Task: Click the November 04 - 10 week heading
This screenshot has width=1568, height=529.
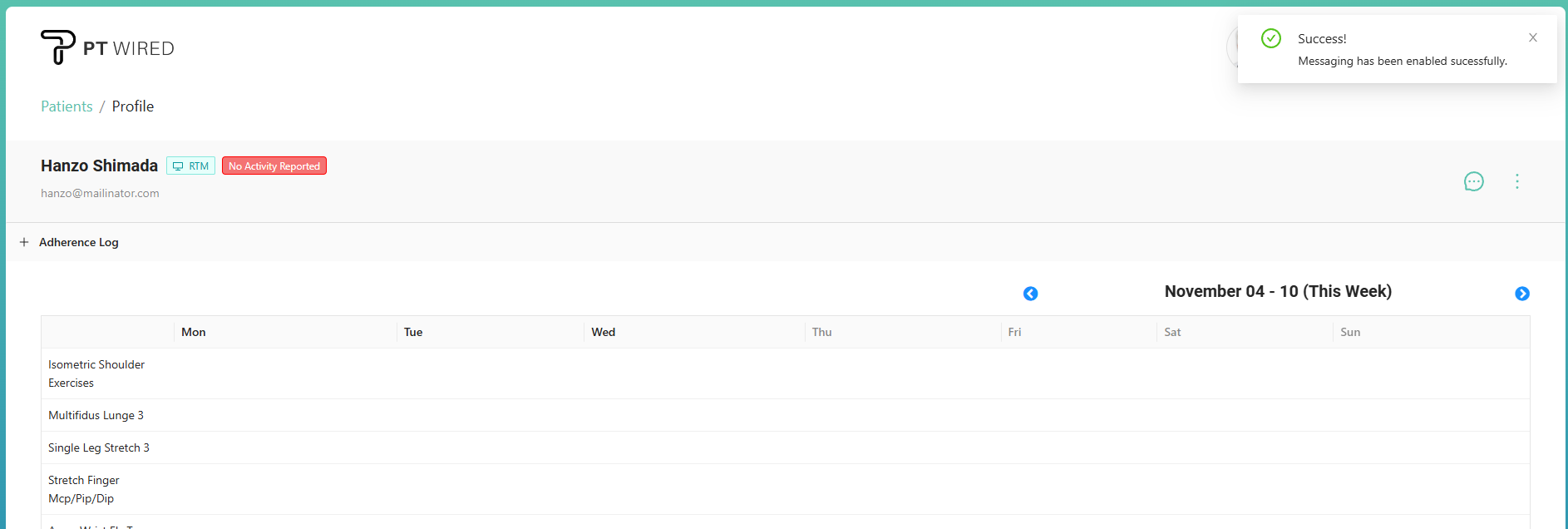Action: [1277, 292]
